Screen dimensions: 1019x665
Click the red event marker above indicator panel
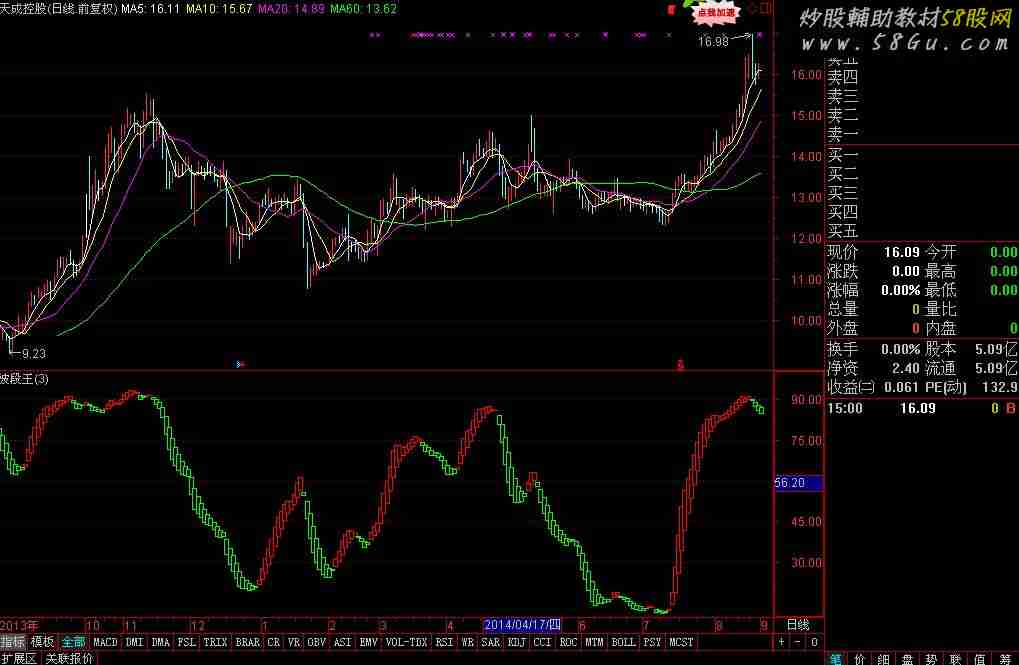pyautogui.click(x=681, y=365)
